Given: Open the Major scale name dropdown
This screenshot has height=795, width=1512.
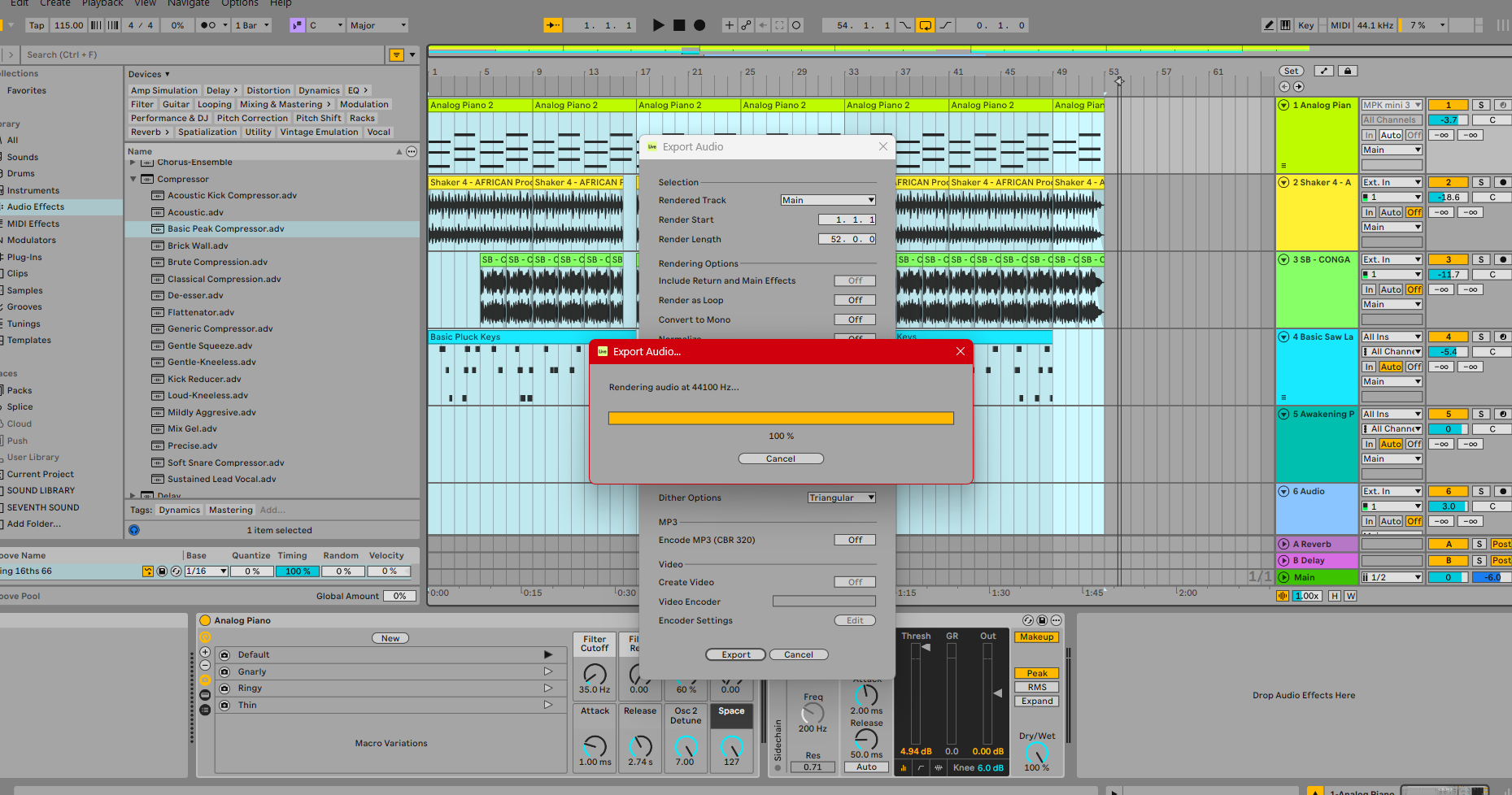Looking at the screenshot, I should [377, 25].
